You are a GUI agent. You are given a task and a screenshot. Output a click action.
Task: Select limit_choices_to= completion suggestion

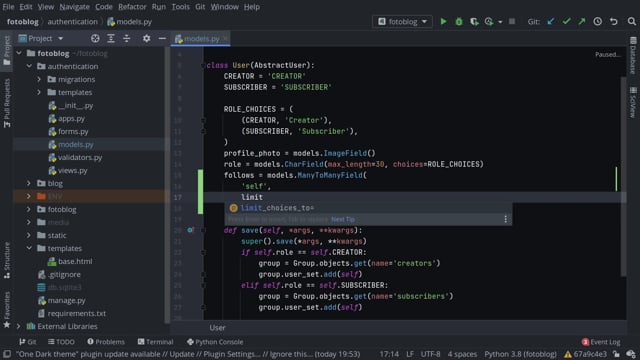(x=367, y=208)
